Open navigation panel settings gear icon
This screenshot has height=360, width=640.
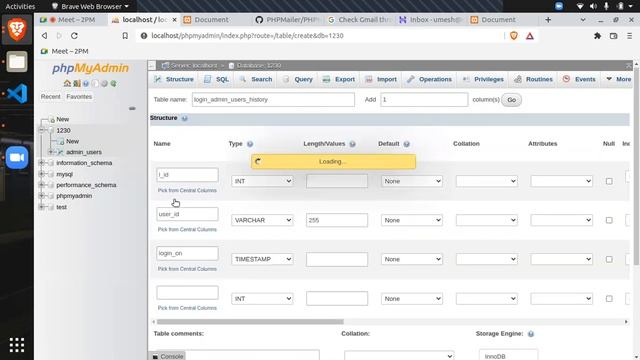pos(104,83)
